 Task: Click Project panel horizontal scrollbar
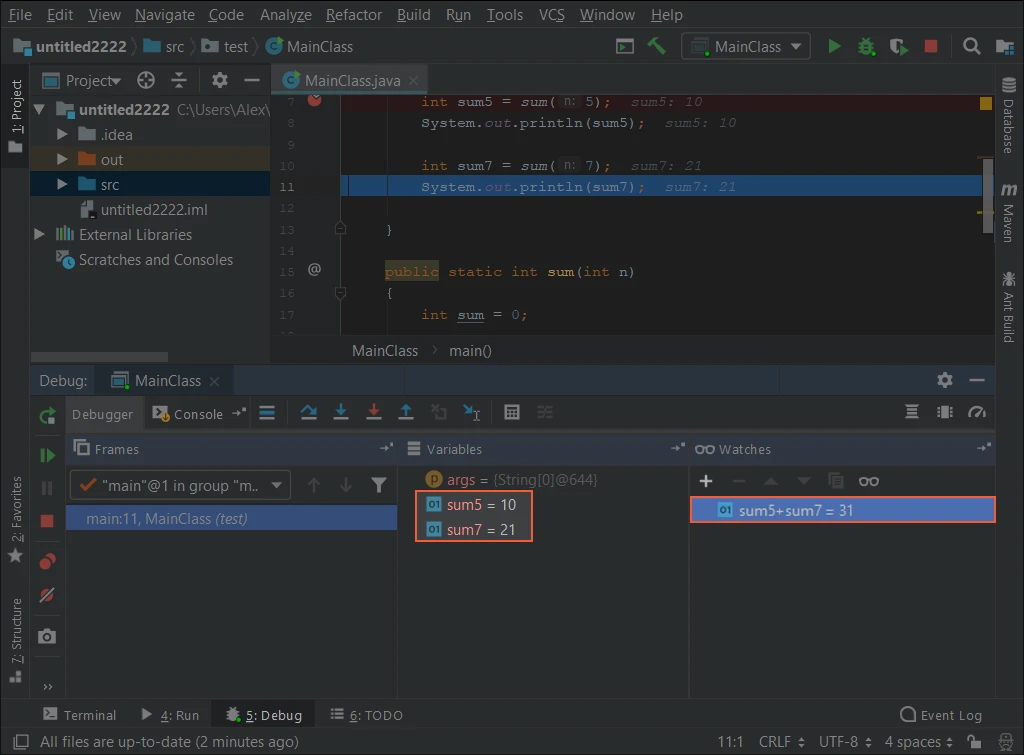pyautogui.click(x=99, y=357)
